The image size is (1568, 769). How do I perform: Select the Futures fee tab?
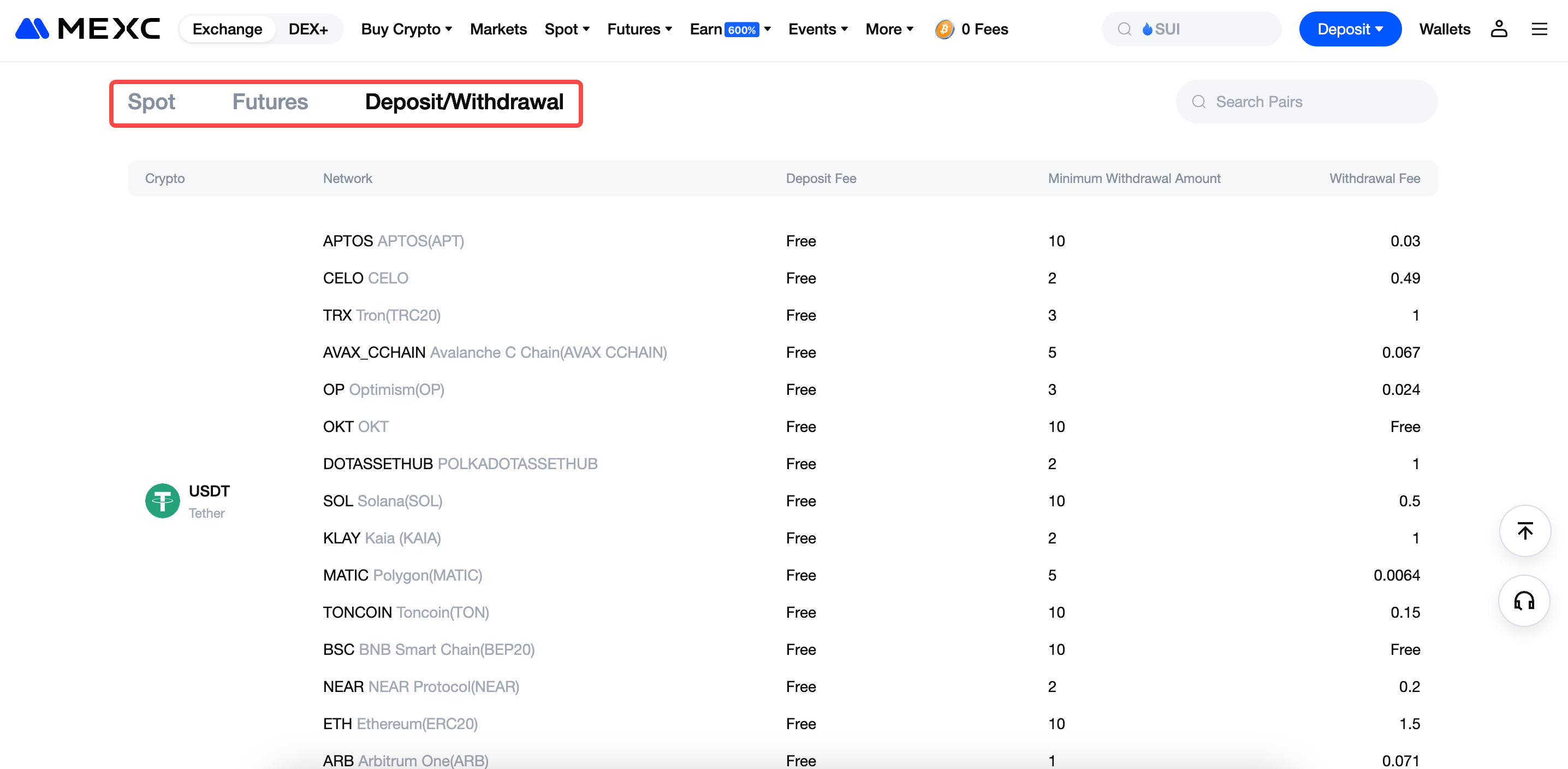(270, 102)
